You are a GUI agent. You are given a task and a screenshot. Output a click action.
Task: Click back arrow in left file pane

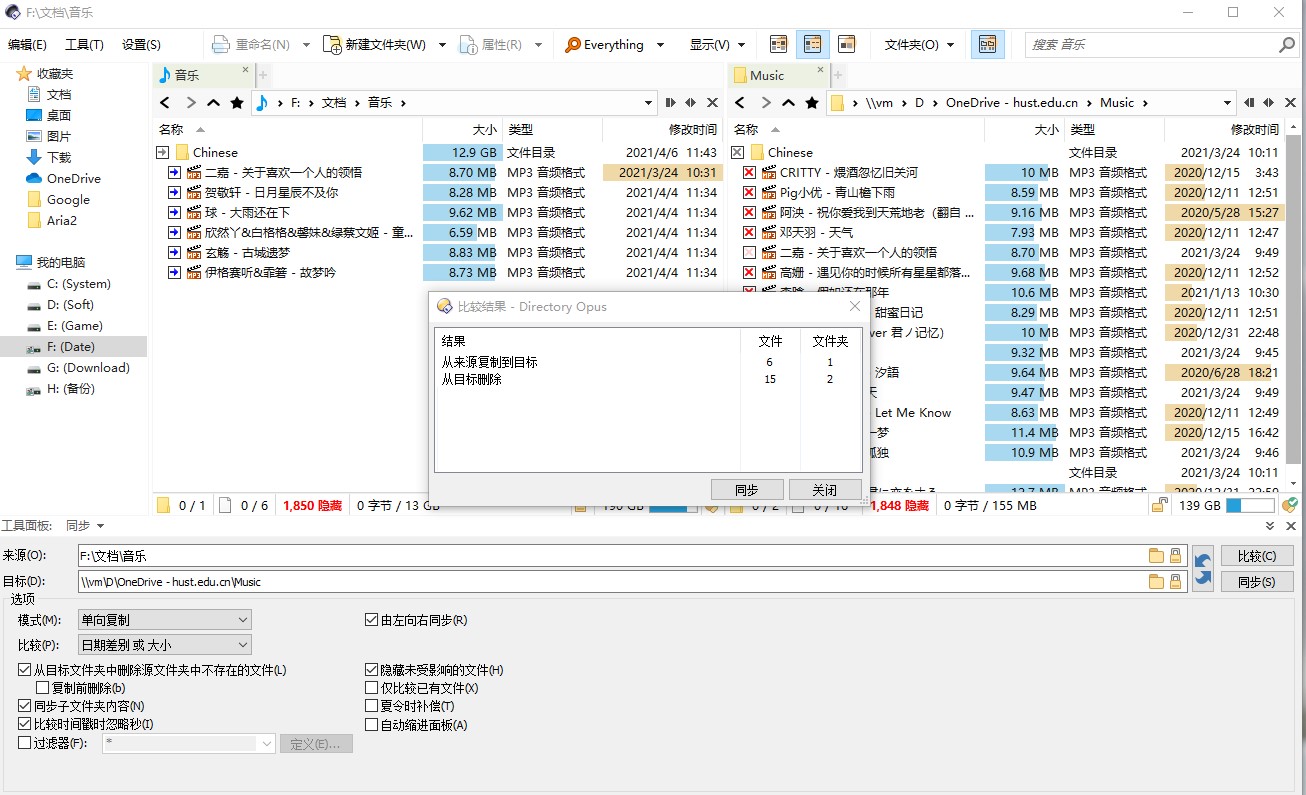point(166,103)
